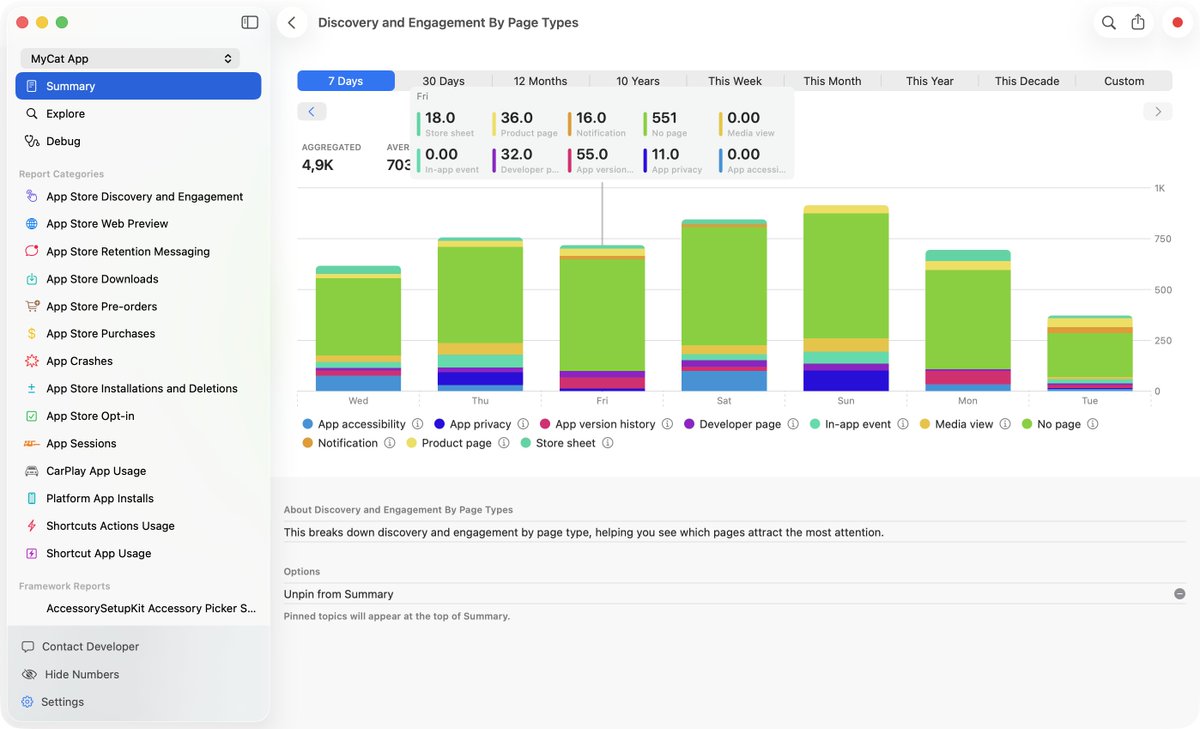Select Summary in the sidebar
The width and height of the screenshot is (1200, 729).
[138, 86]
